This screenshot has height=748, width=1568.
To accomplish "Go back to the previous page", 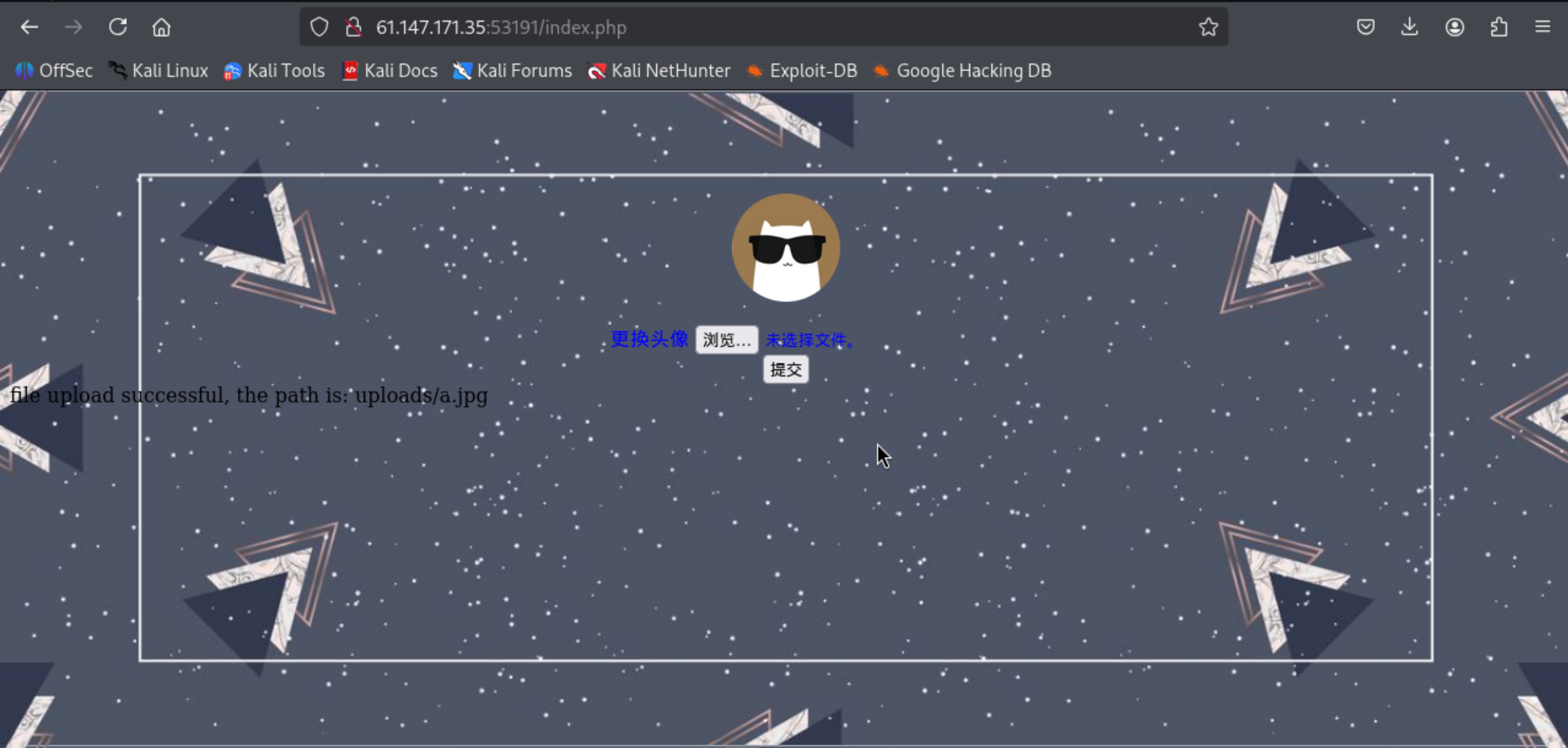I will (29, 27).
